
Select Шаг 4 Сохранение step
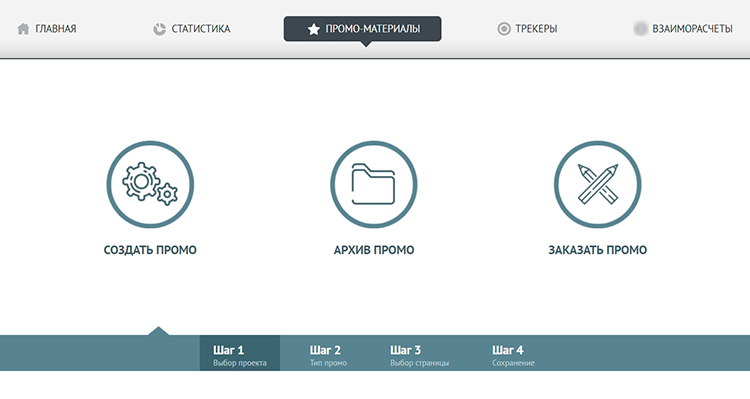513,356
